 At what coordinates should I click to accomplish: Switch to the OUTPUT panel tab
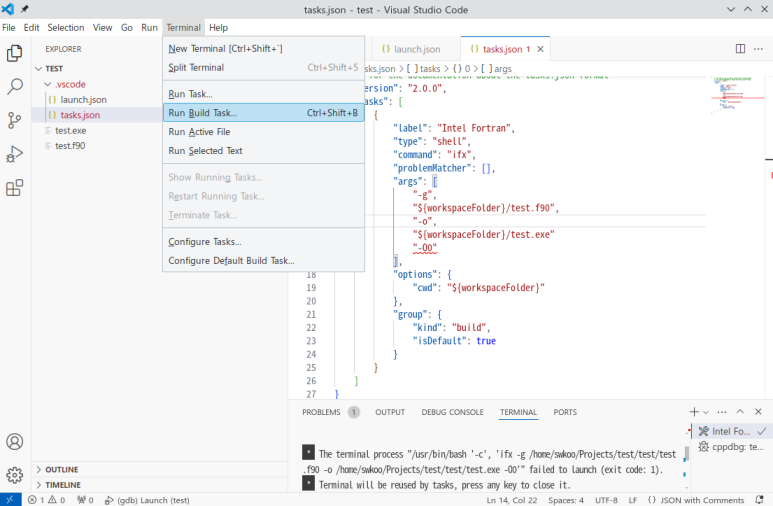pos(390,412)
